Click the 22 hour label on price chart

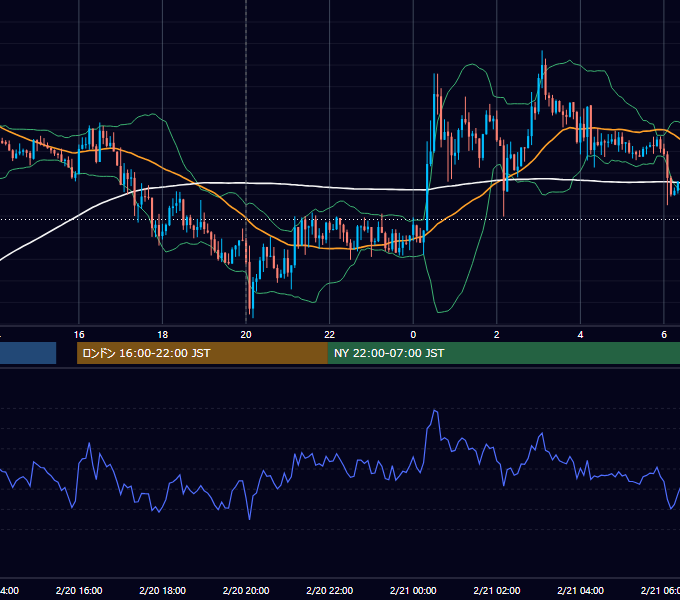coord(330,335)
